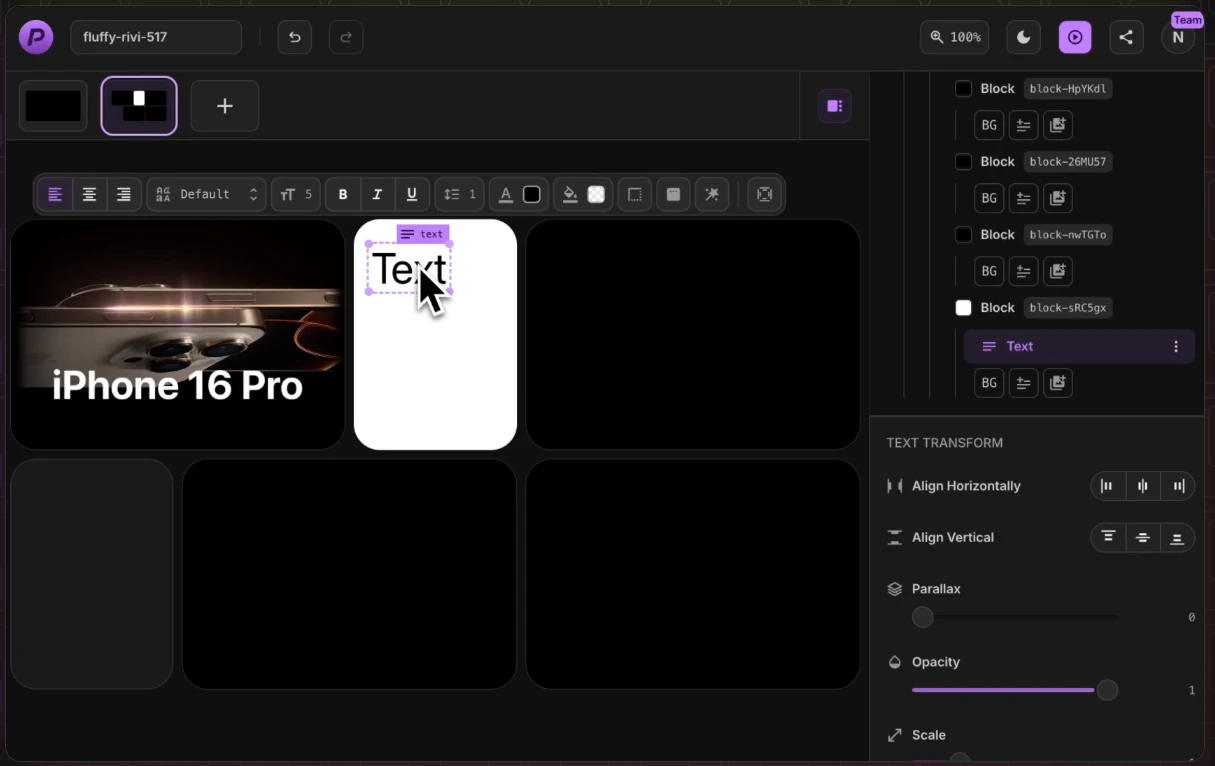Open the share icon in header
This screenshot has width=1215, height=766.
[x=1126, y=37]
